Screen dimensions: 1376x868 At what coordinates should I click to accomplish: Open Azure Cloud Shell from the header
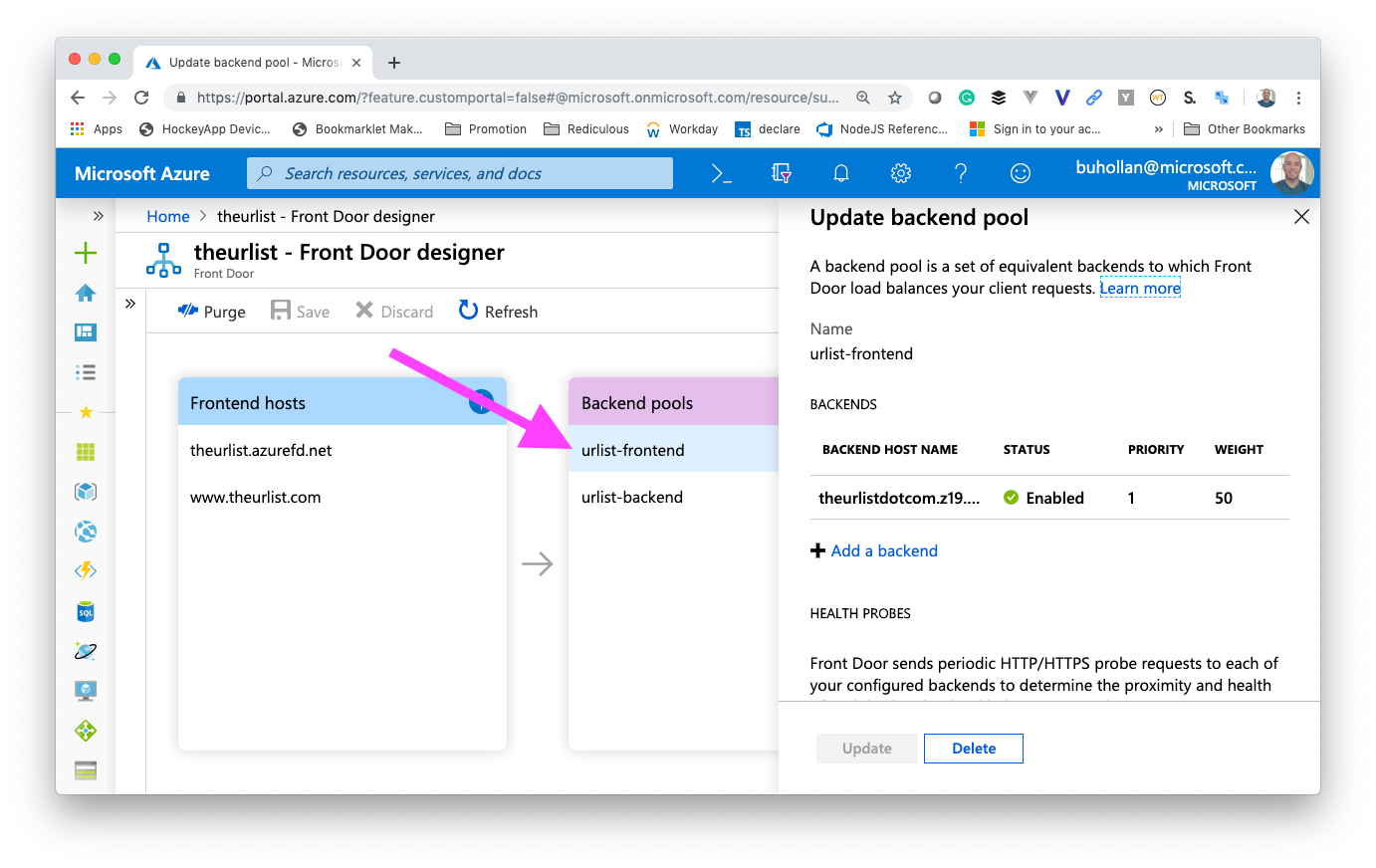722,173
